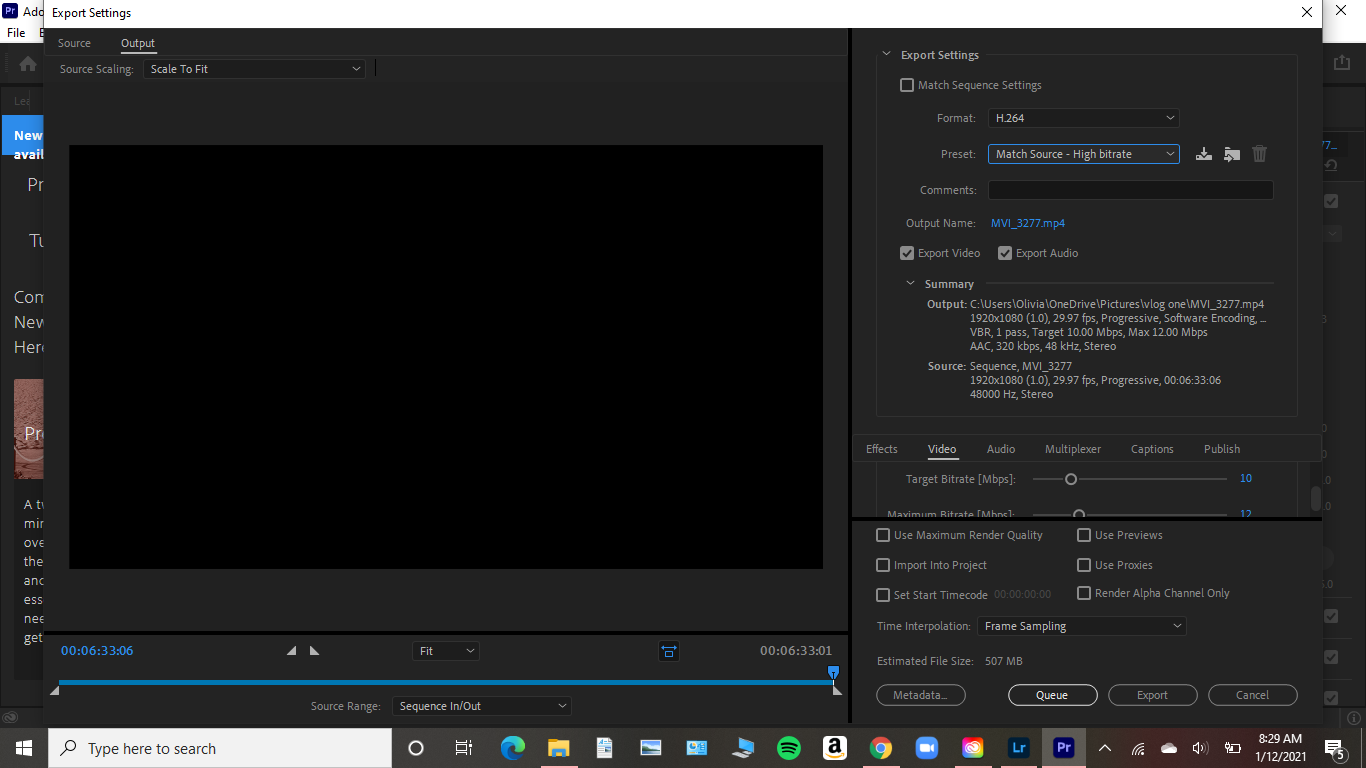Rename output via MVI_3277.mp4 link
This screenshot has height=768, width=1366.
pos(1027,222)
